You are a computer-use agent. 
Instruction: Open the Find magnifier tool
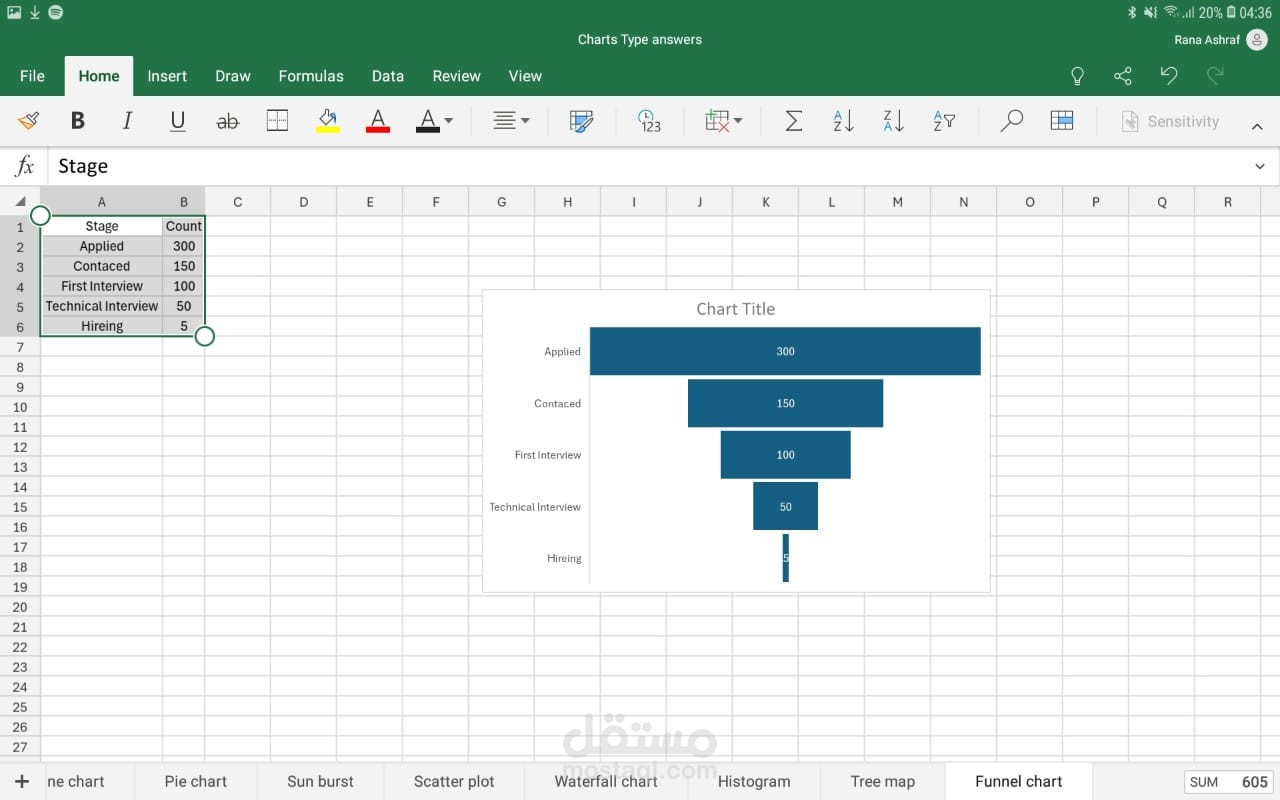(x=1011, y=121)
